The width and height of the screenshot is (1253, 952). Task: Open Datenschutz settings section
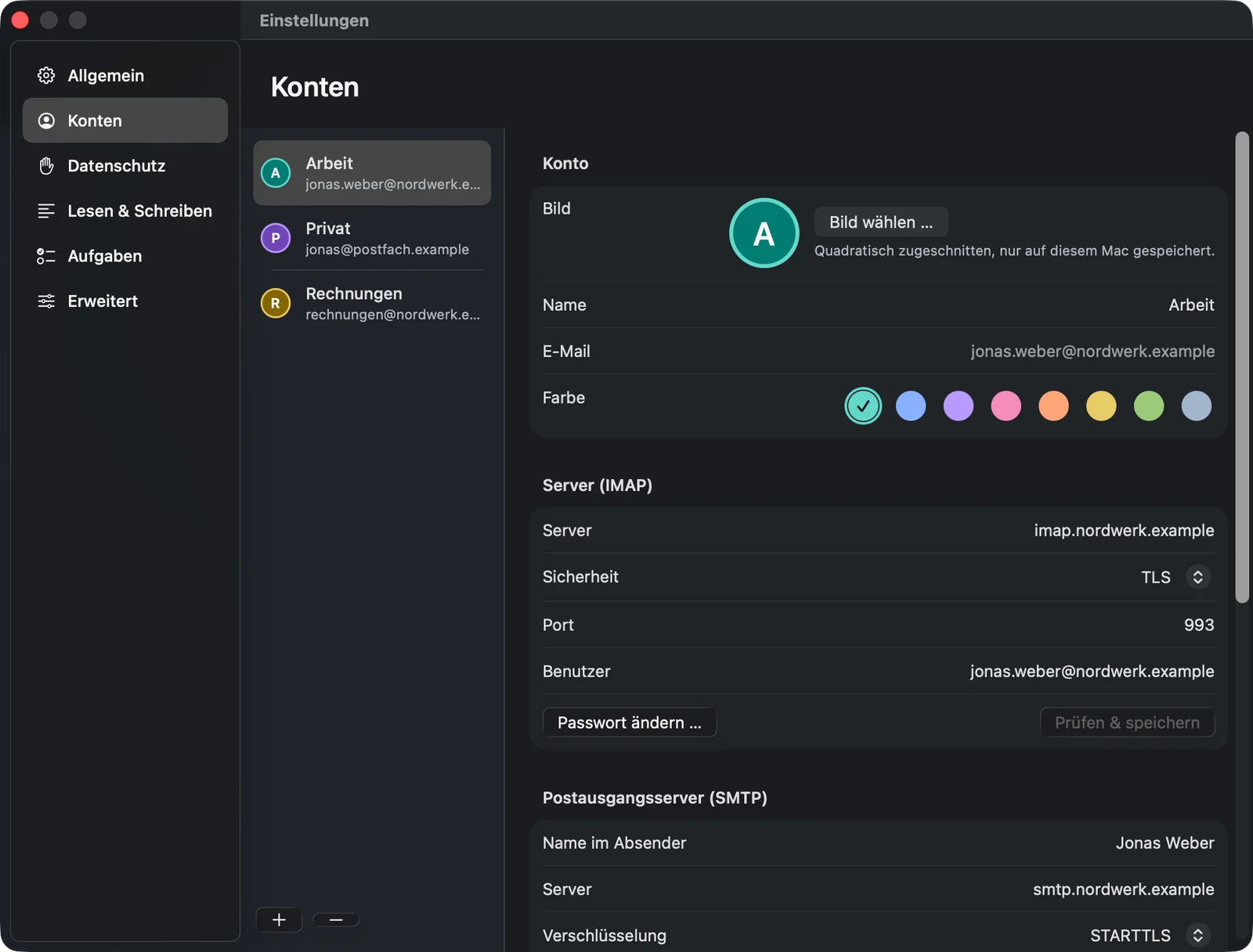[x=125, y=165]
